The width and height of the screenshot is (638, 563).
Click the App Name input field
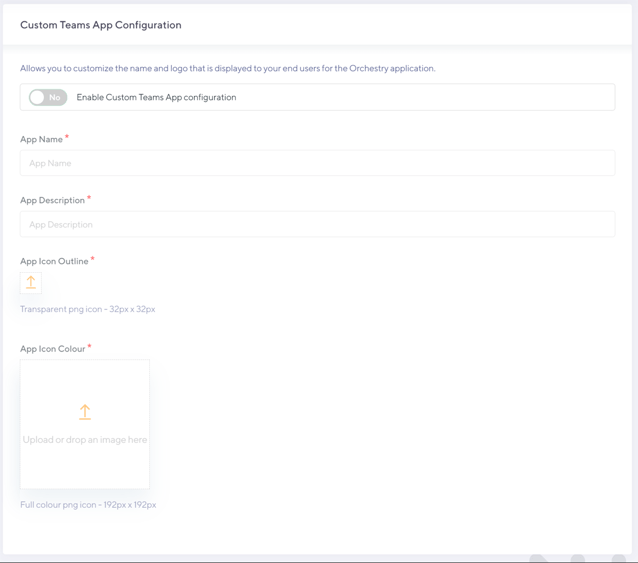(317, 163)
